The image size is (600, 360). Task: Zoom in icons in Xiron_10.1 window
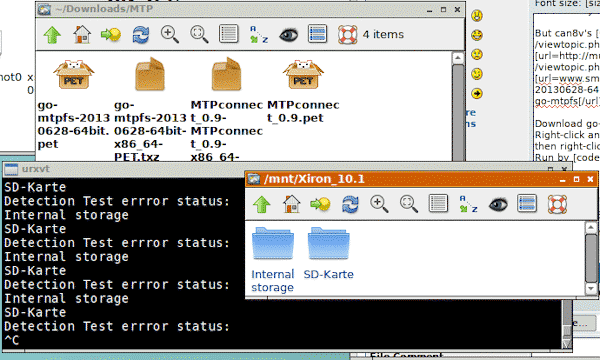(379, 204)
